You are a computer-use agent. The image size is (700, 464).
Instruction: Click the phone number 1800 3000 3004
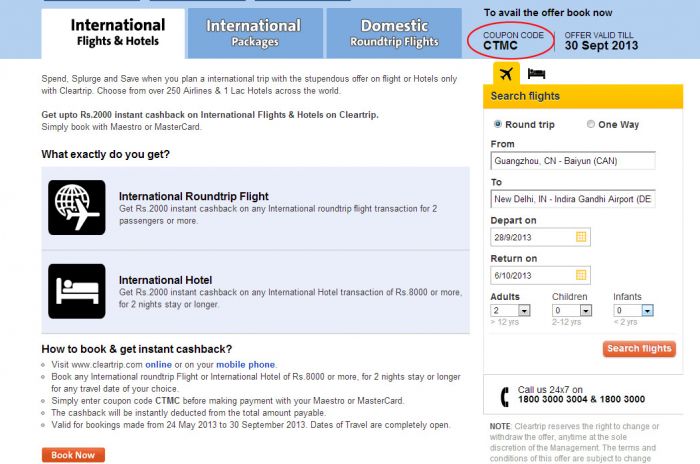[x=553, y=399]
